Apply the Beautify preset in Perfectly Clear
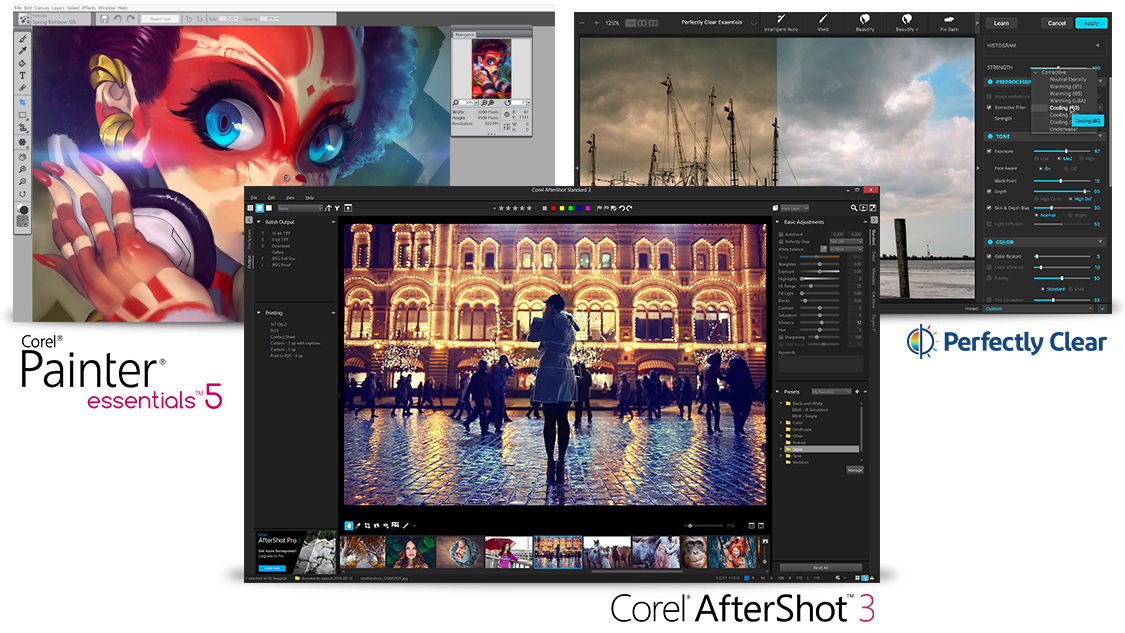 tap(865, 23)
